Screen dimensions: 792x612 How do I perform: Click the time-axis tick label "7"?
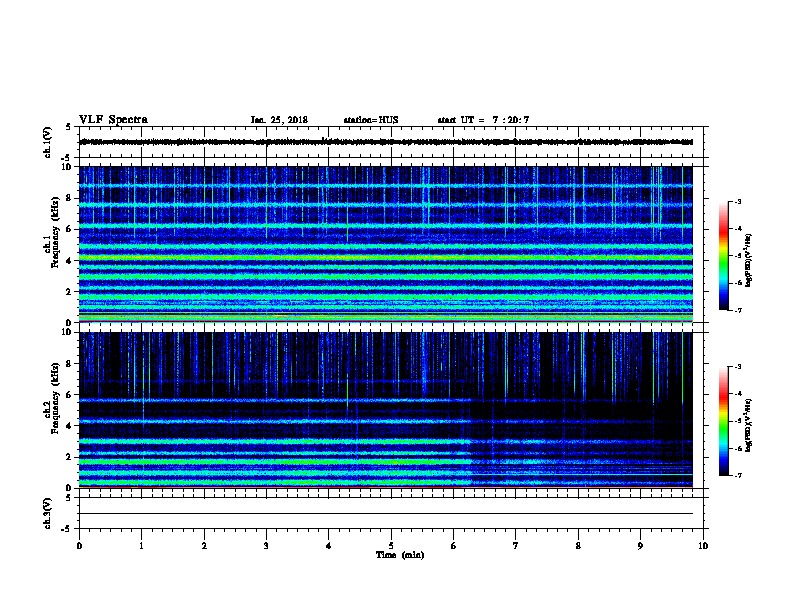click(x=516, y=546)
